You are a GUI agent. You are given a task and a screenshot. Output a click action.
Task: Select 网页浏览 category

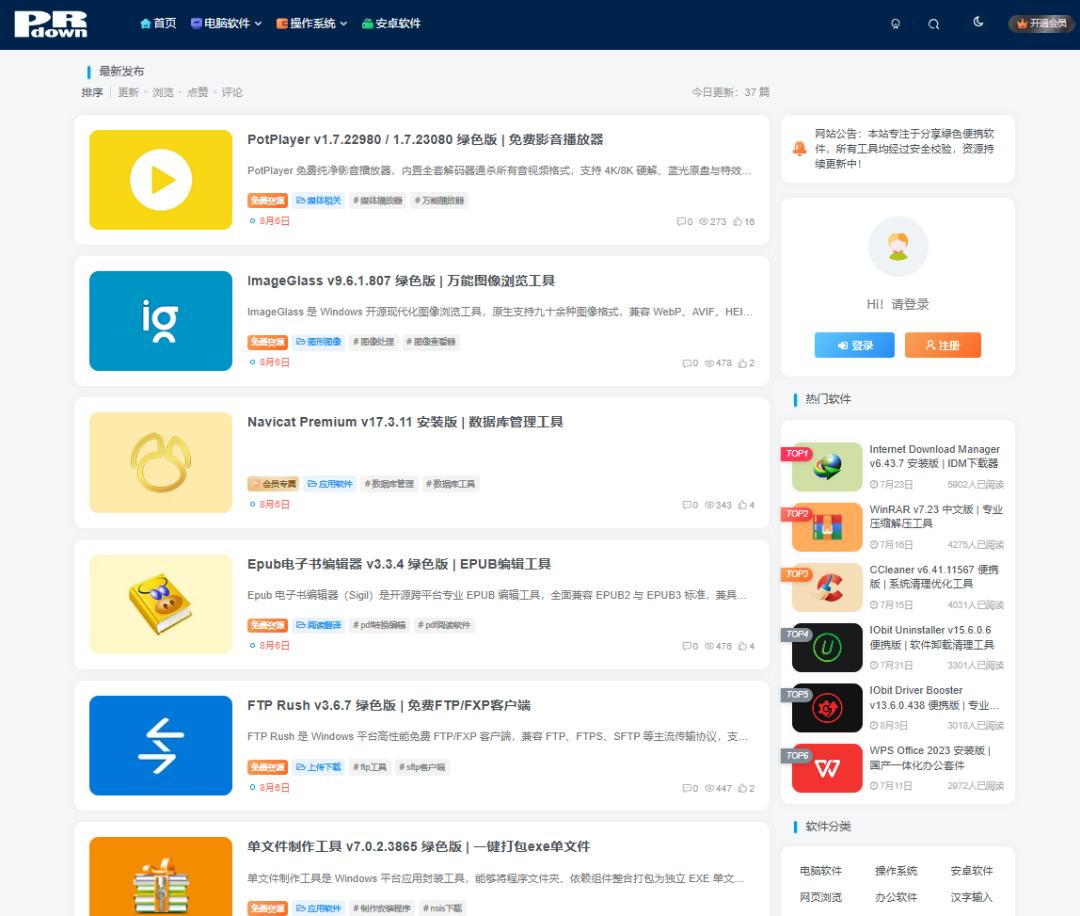pos(821,897)
